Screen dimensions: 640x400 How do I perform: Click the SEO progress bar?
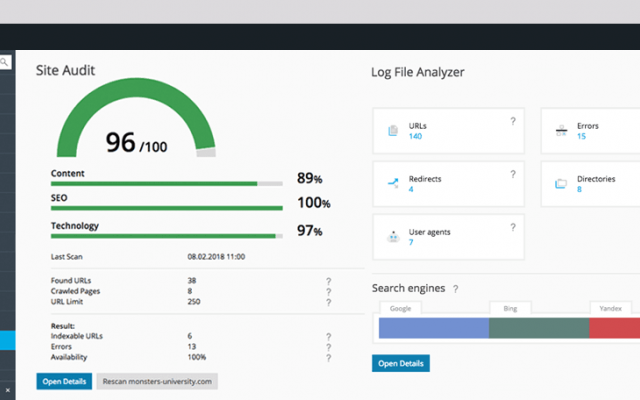coord(167,208)
